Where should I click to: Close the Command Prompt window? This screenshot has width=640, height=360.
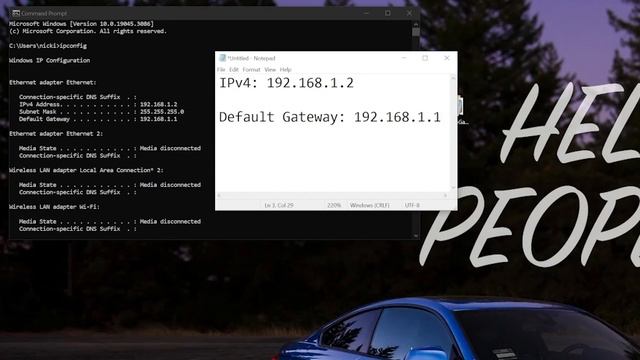(x=409, y=13)
